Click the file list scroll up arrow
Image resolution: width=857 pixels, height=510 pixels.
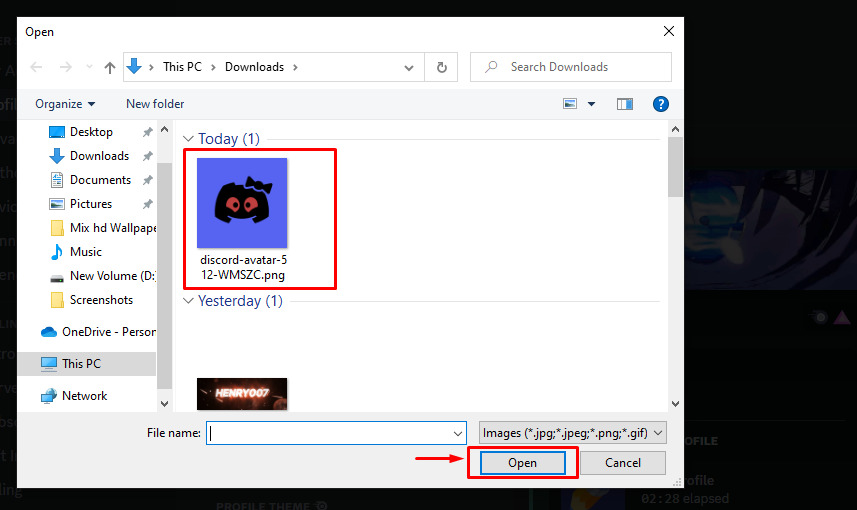(676, 130)
